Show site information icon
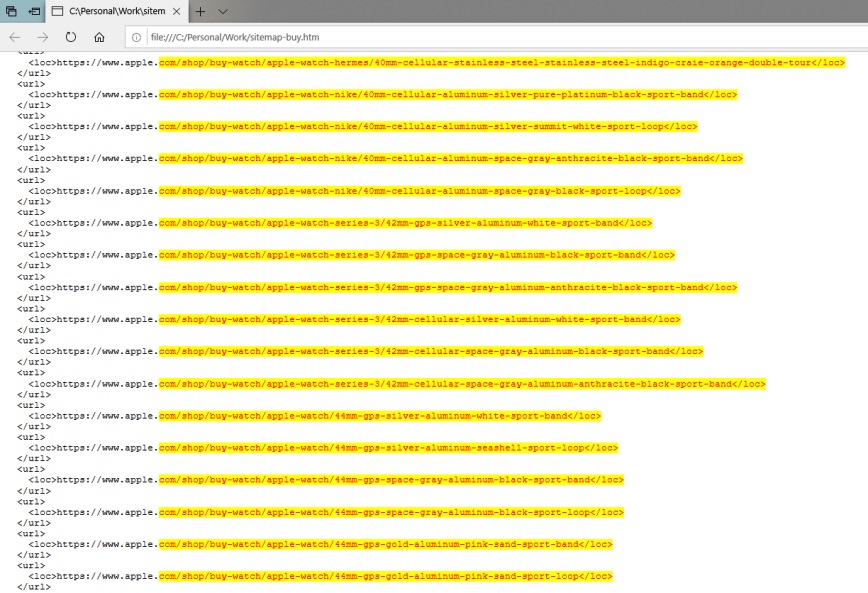868x593 pixels. click(x=136, y=37)
